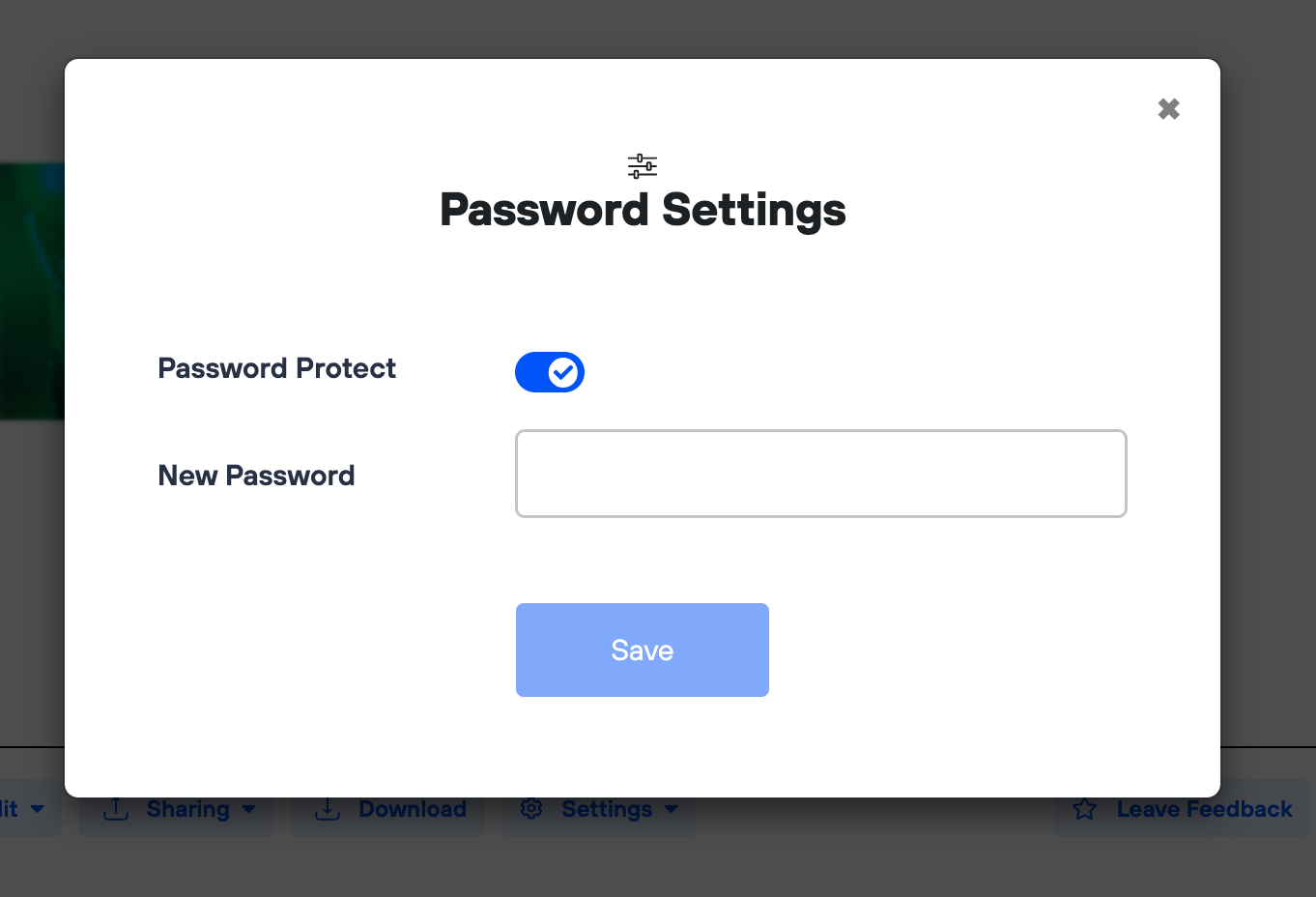Click the Password Protect label

coord(276,368)
